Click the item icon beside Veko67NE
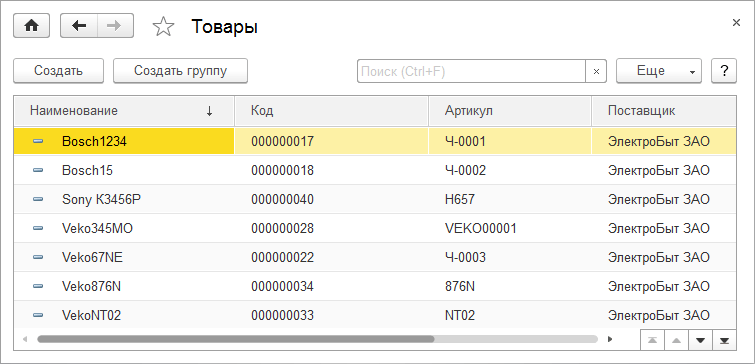755x364 pixels. (38, 258)
